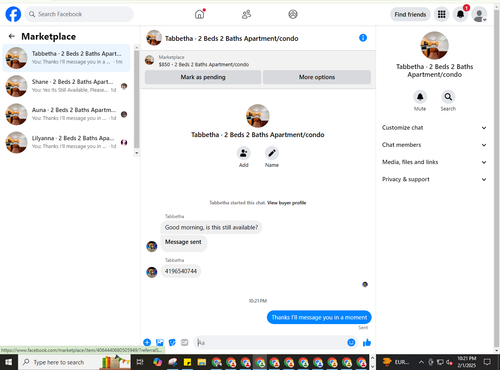This screenshot has width=500, height=370.
Task: Click the Find friends button
Action: click(x=410, y=14)
